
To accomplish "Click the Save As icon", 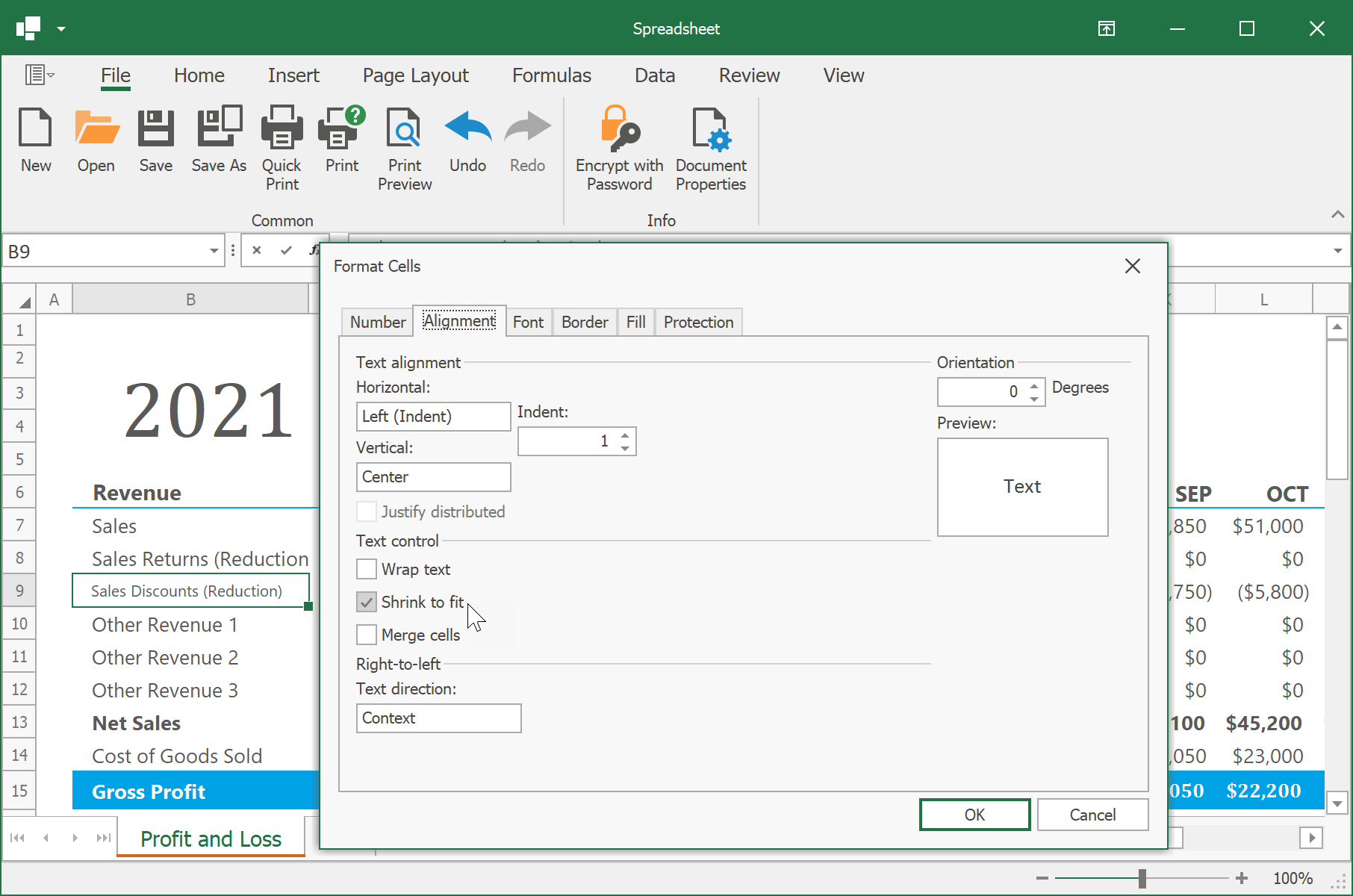I will [218, 142].
